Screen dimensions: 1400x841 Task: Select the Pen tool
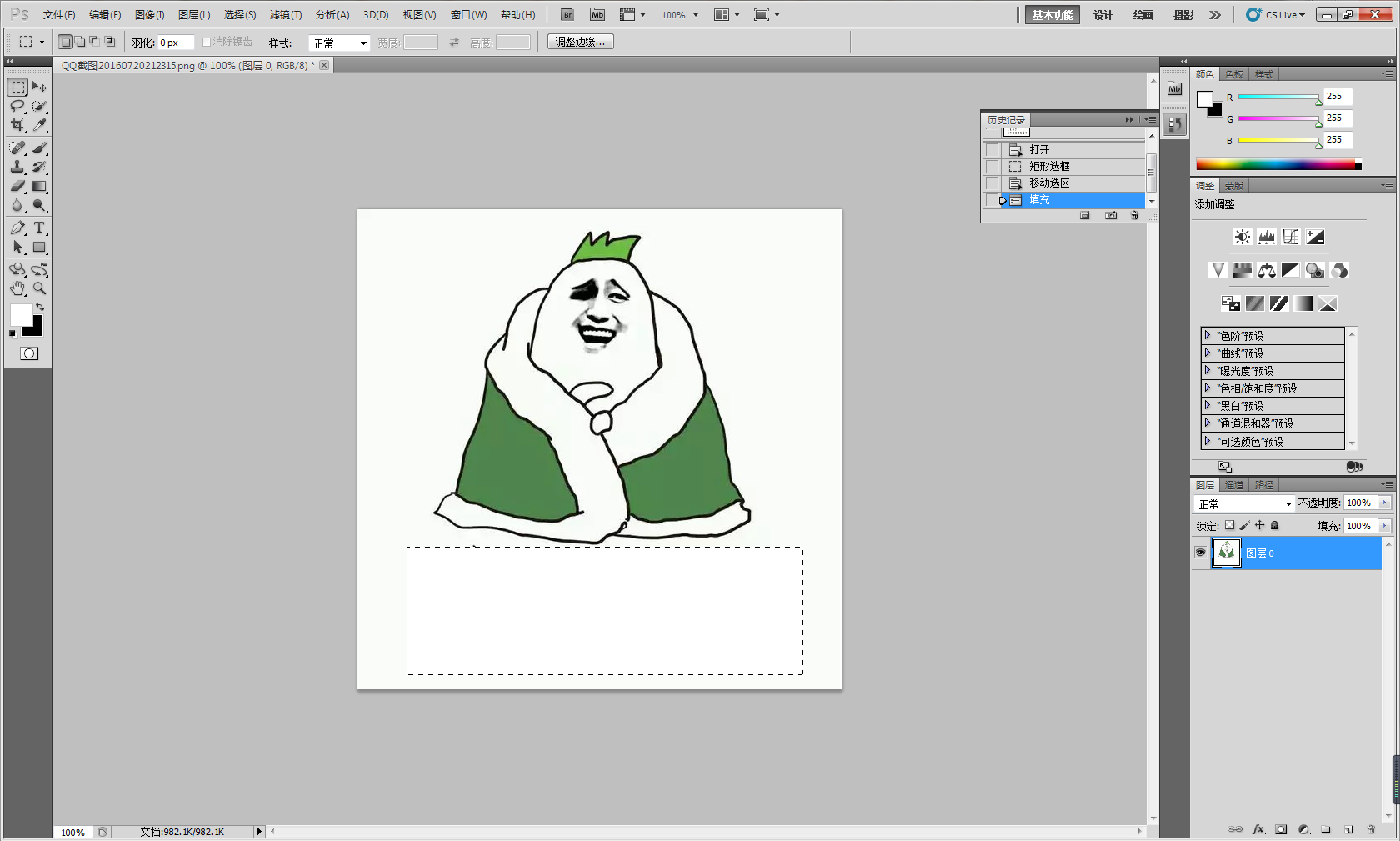[17, 228]
